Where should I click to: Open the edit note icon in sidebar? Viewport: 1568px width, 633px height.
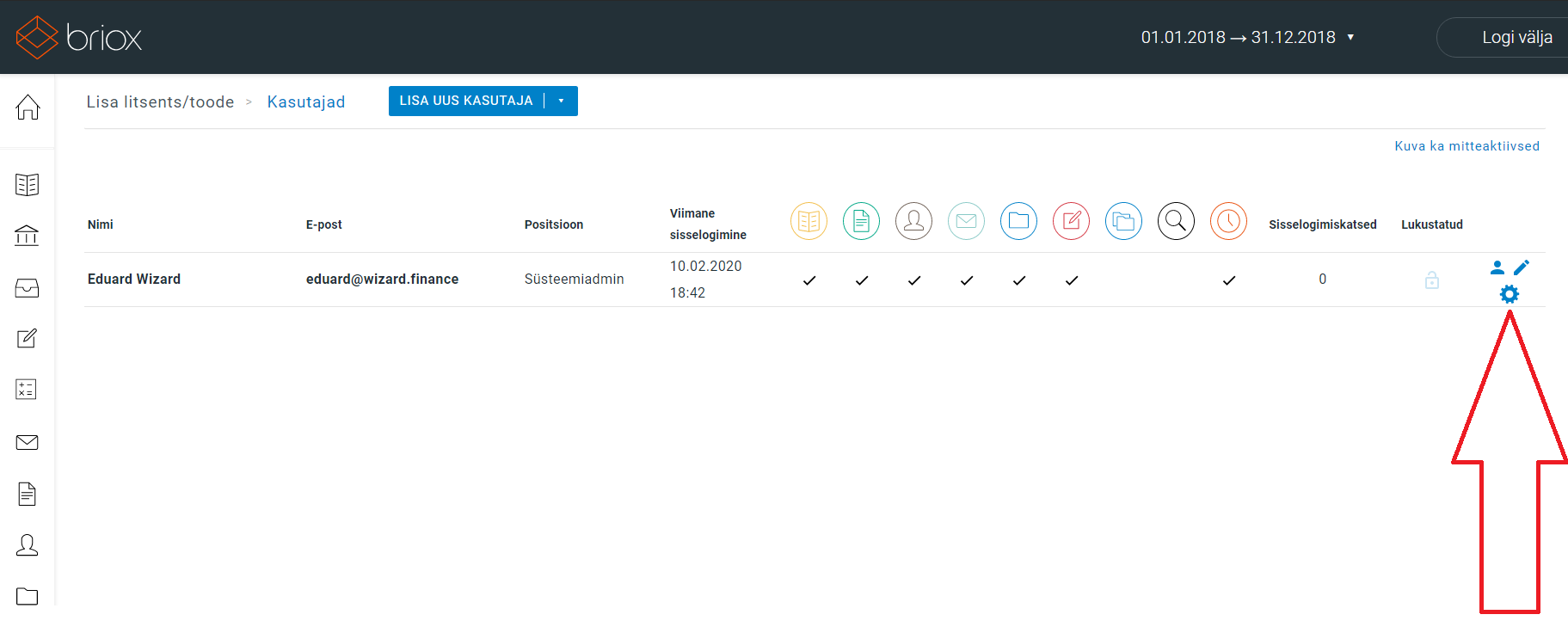[28, 338]
